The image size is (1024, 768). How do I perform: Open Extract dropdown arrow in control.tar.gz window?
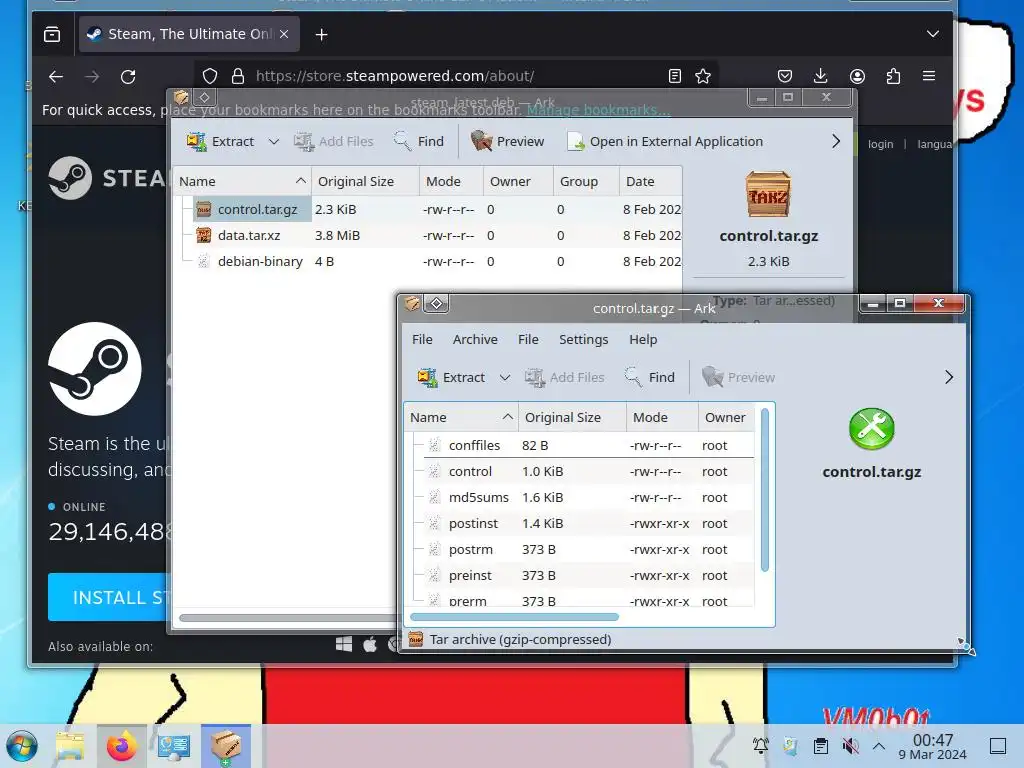tap(505, 377)
